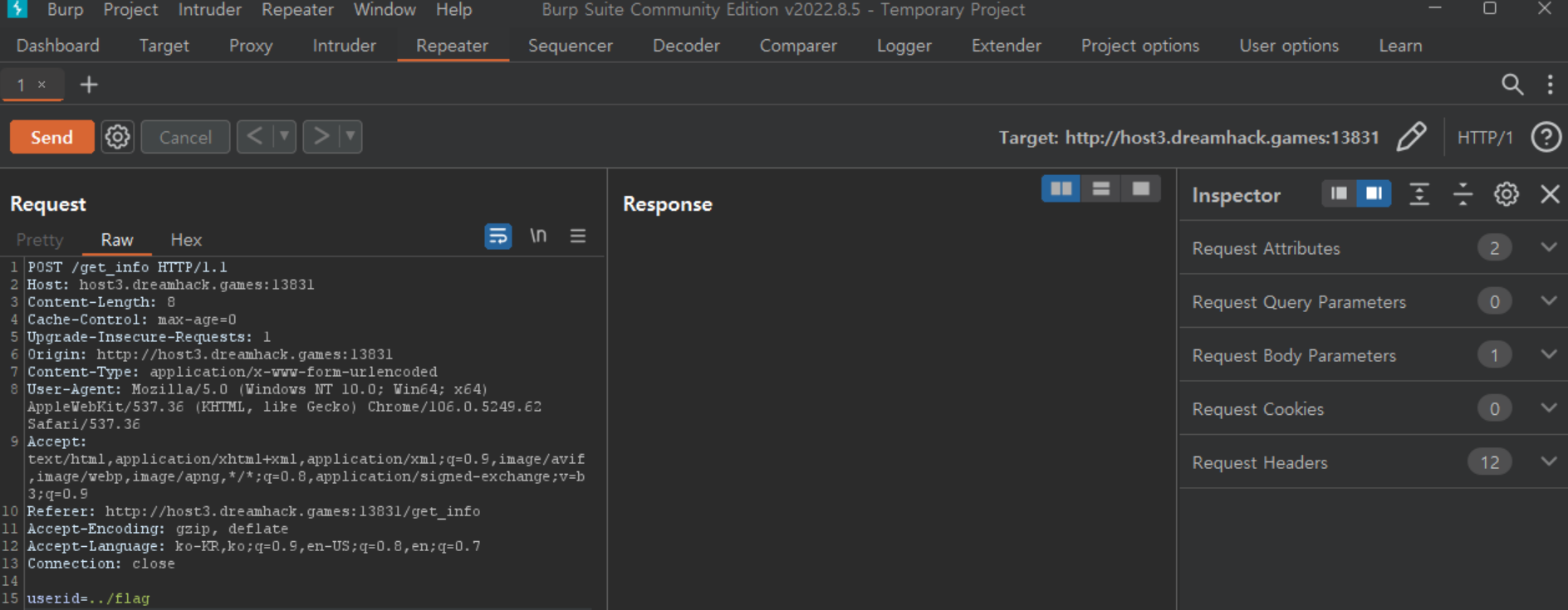Open the User options tab

click(x=1289, y=46)
